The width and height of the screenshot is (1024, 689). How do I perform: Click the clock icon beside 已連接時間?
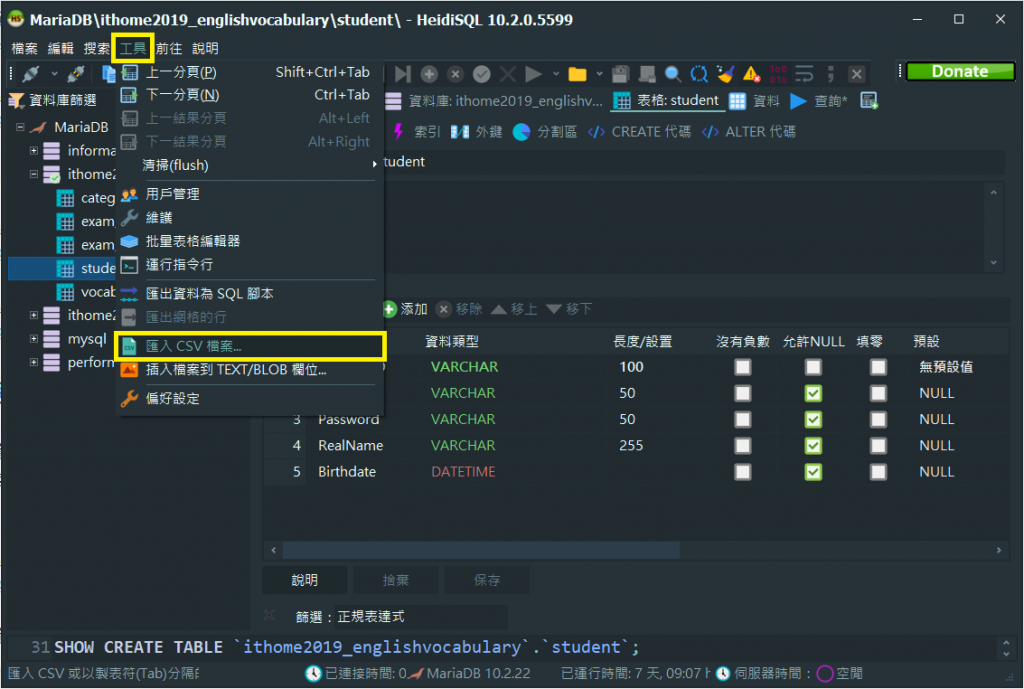pos(313,673)
